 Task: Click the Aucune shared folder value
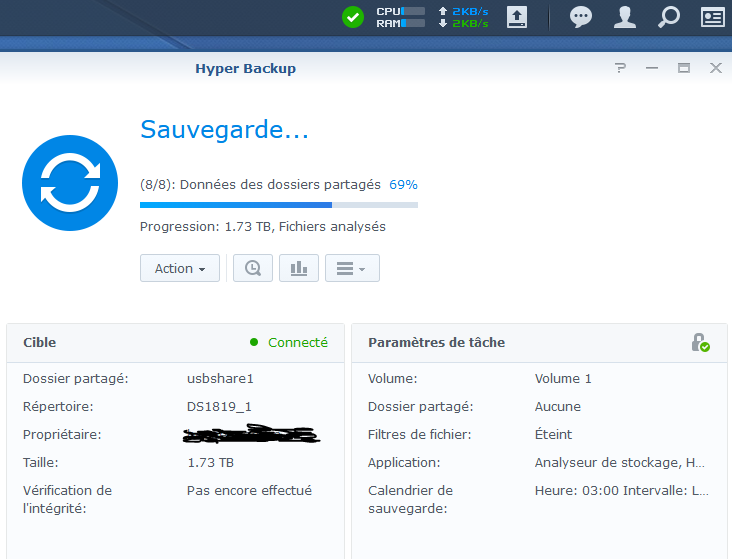click(x=557, y=406)
